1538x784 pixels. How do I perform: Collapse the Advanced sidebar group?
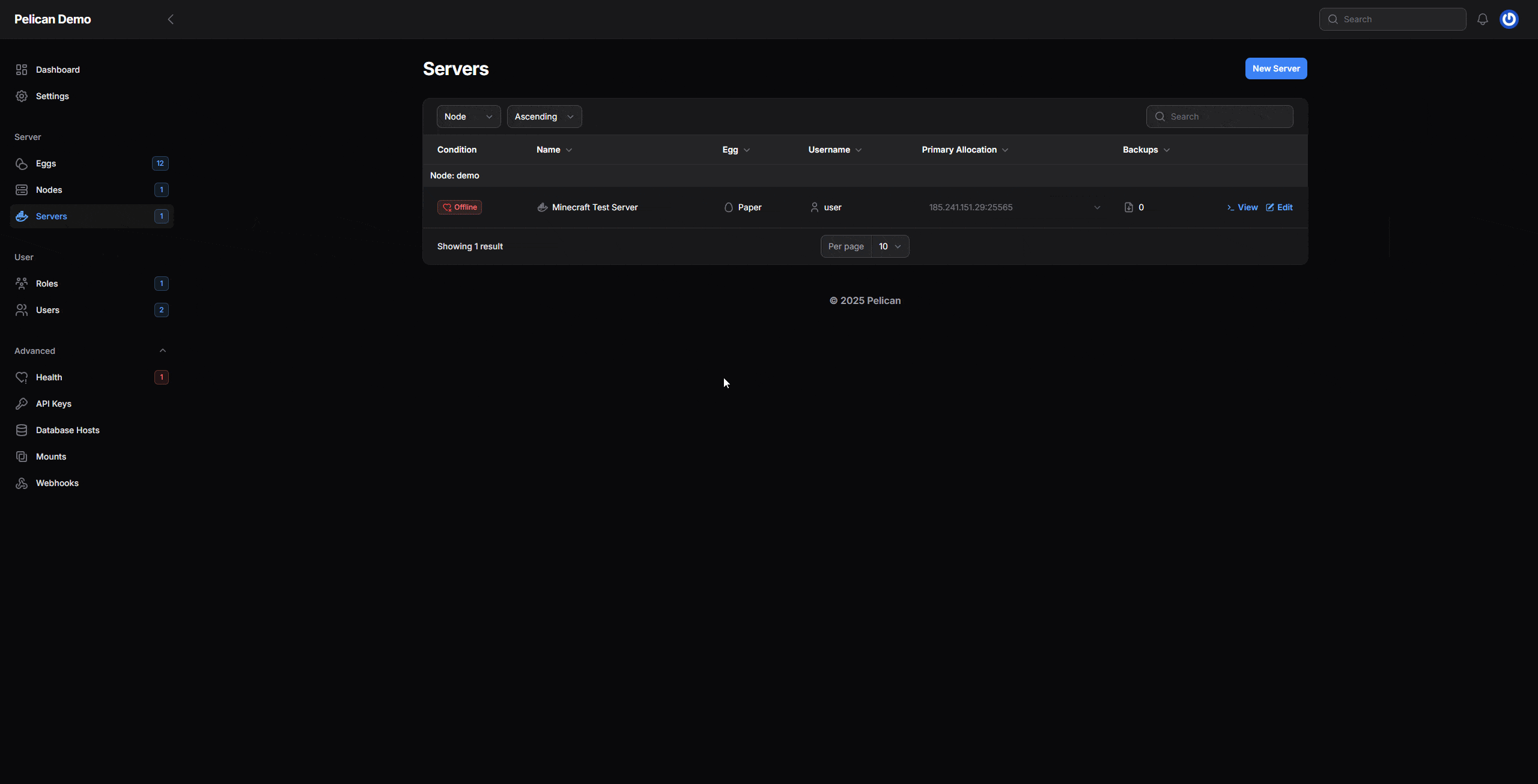(162, 351)
